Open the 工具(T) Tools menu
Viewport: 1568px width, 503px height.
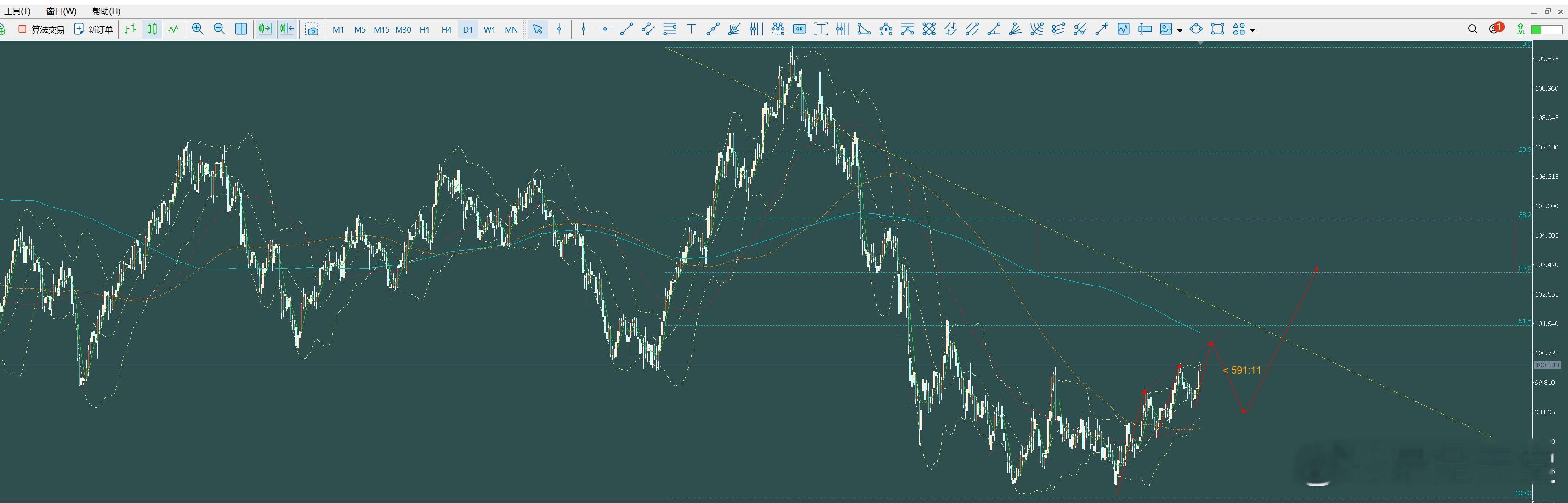point(17,11)
